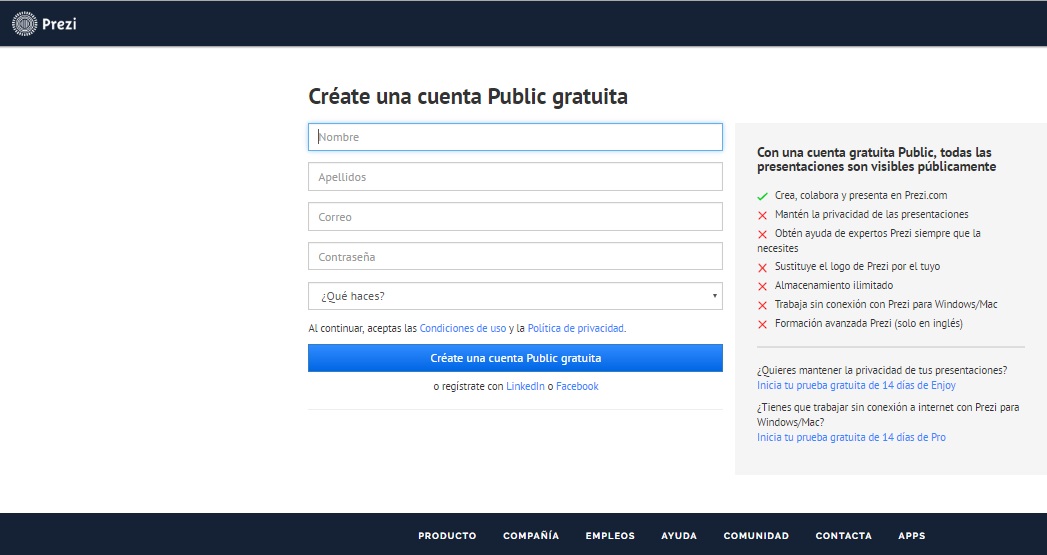Click the text 'Crea, colabora y presenta en Prezi.com'
1047x555 pixels.
coord(861,196)
